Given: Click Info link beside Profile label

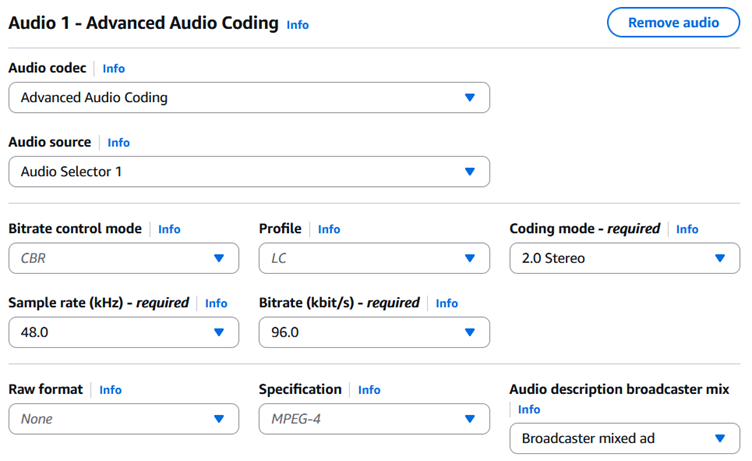Looking at the screenshot, I should pos(329,229).
